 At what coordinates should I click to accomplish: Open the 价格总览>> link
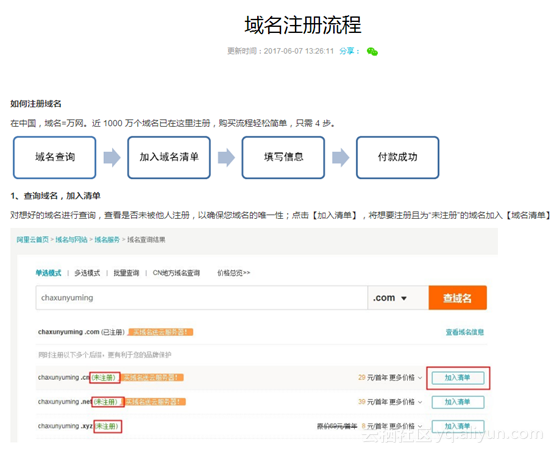coord(234,273)
